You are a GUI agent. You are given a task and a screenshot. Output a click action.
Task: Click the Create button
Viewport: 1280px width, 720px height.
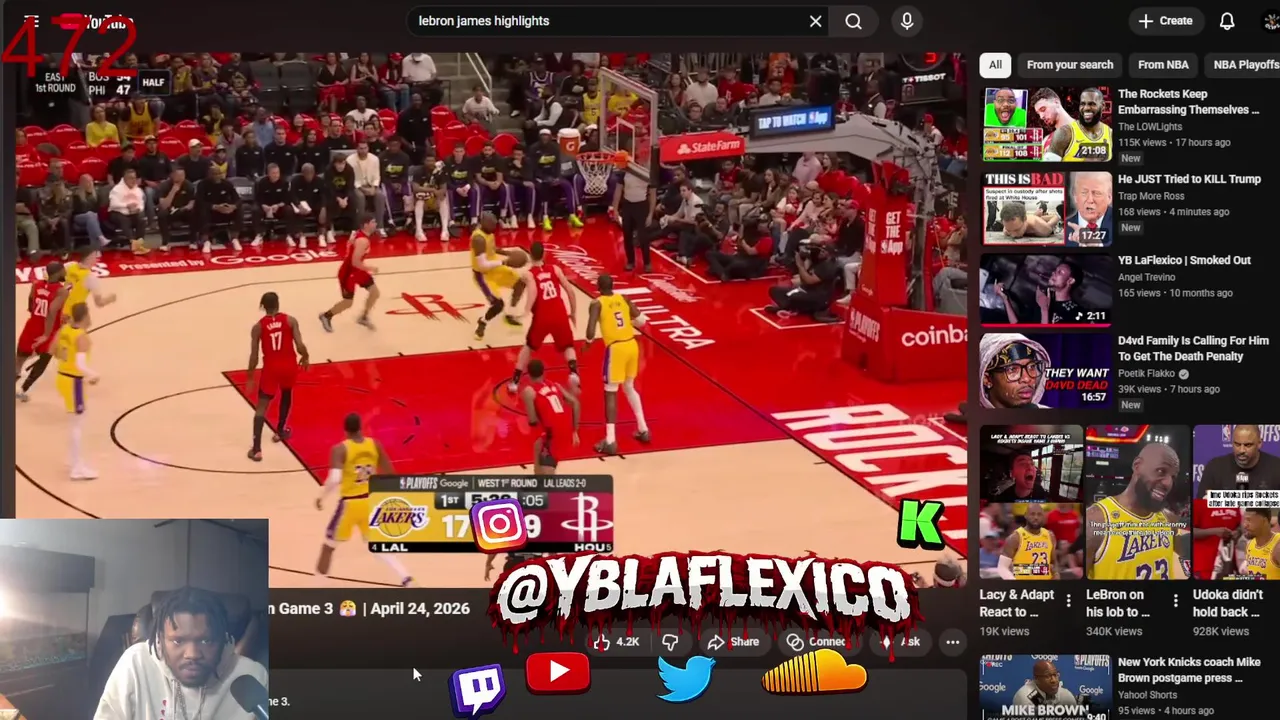1166,21
